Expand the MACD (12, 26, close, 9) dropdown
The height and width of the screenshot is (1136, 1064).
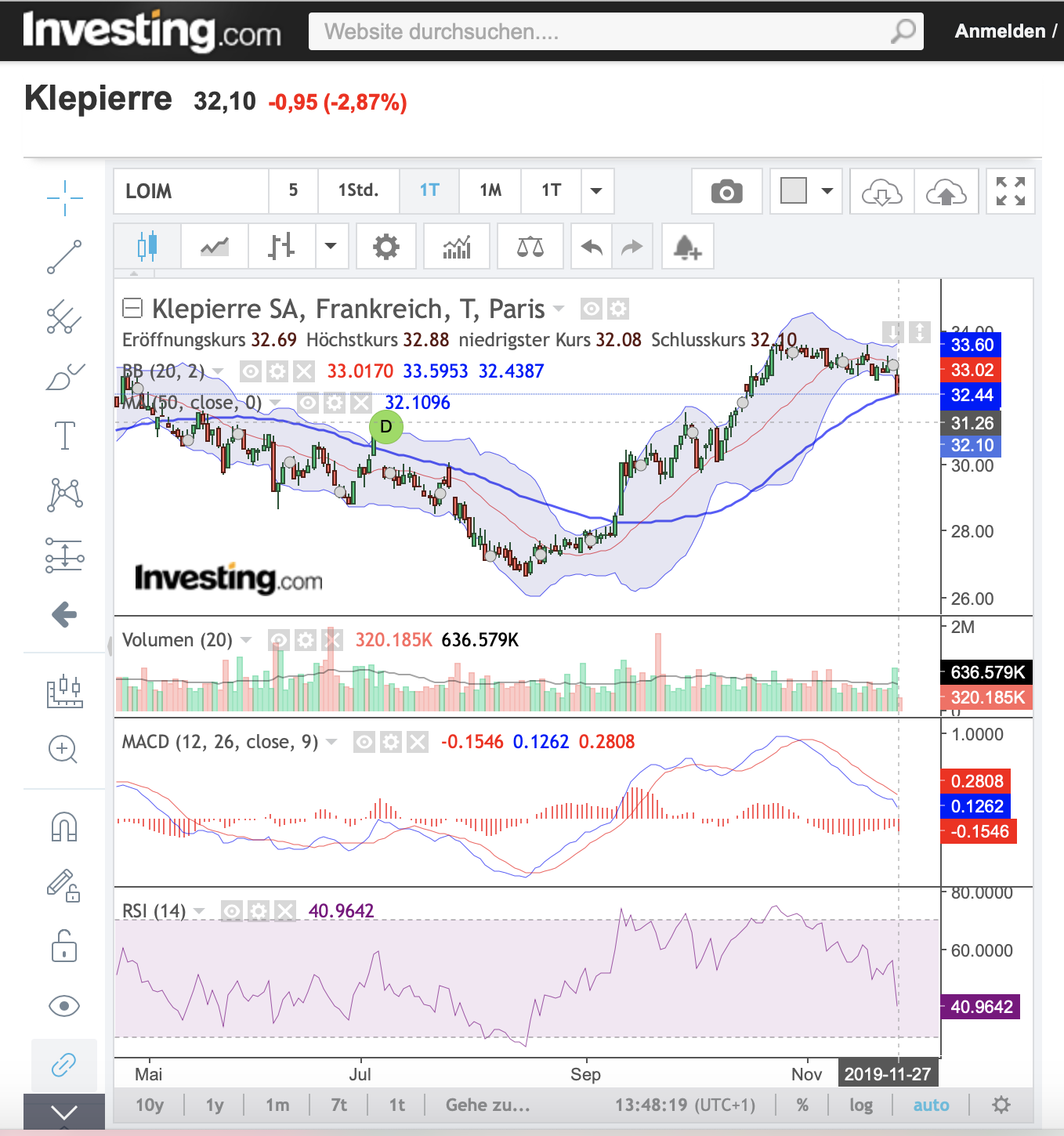pyautogui.click(x=331, y=742)
